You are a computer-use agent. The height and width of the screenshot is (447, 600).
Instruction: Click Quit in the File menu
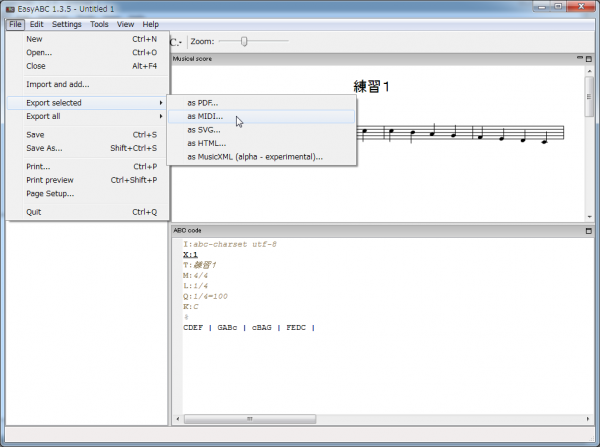click(34, 212)
